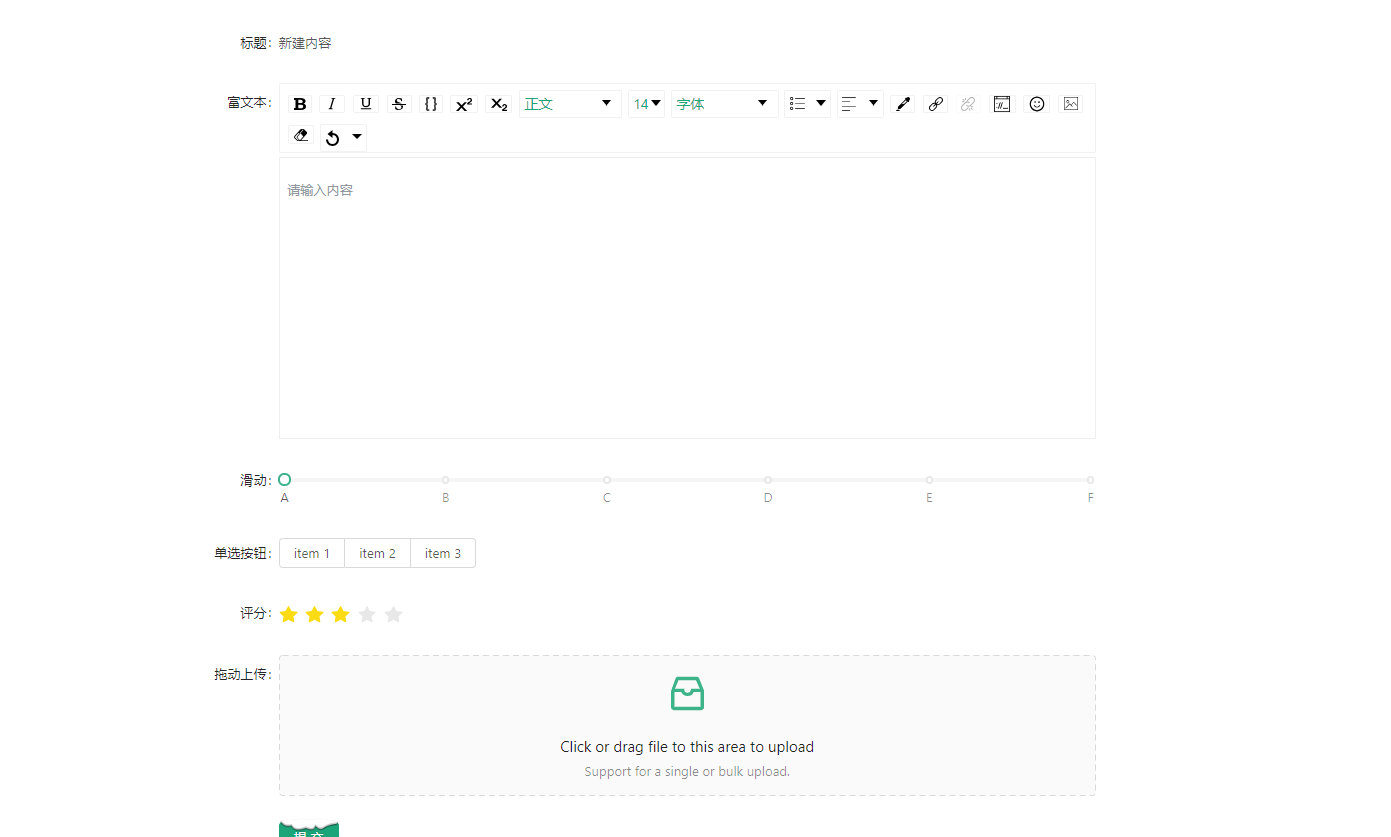Insert an image into the editor
The width and height of the screenshot is (1391, 837).
click(1071, 104)
